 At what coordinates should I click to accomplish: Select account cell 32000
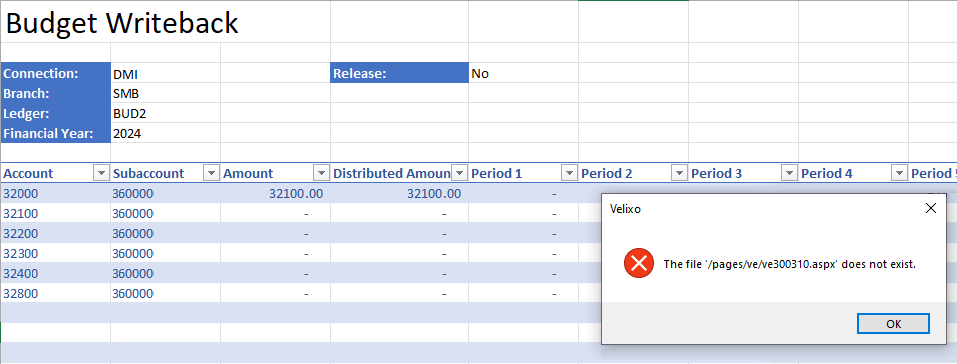[56, 194]
